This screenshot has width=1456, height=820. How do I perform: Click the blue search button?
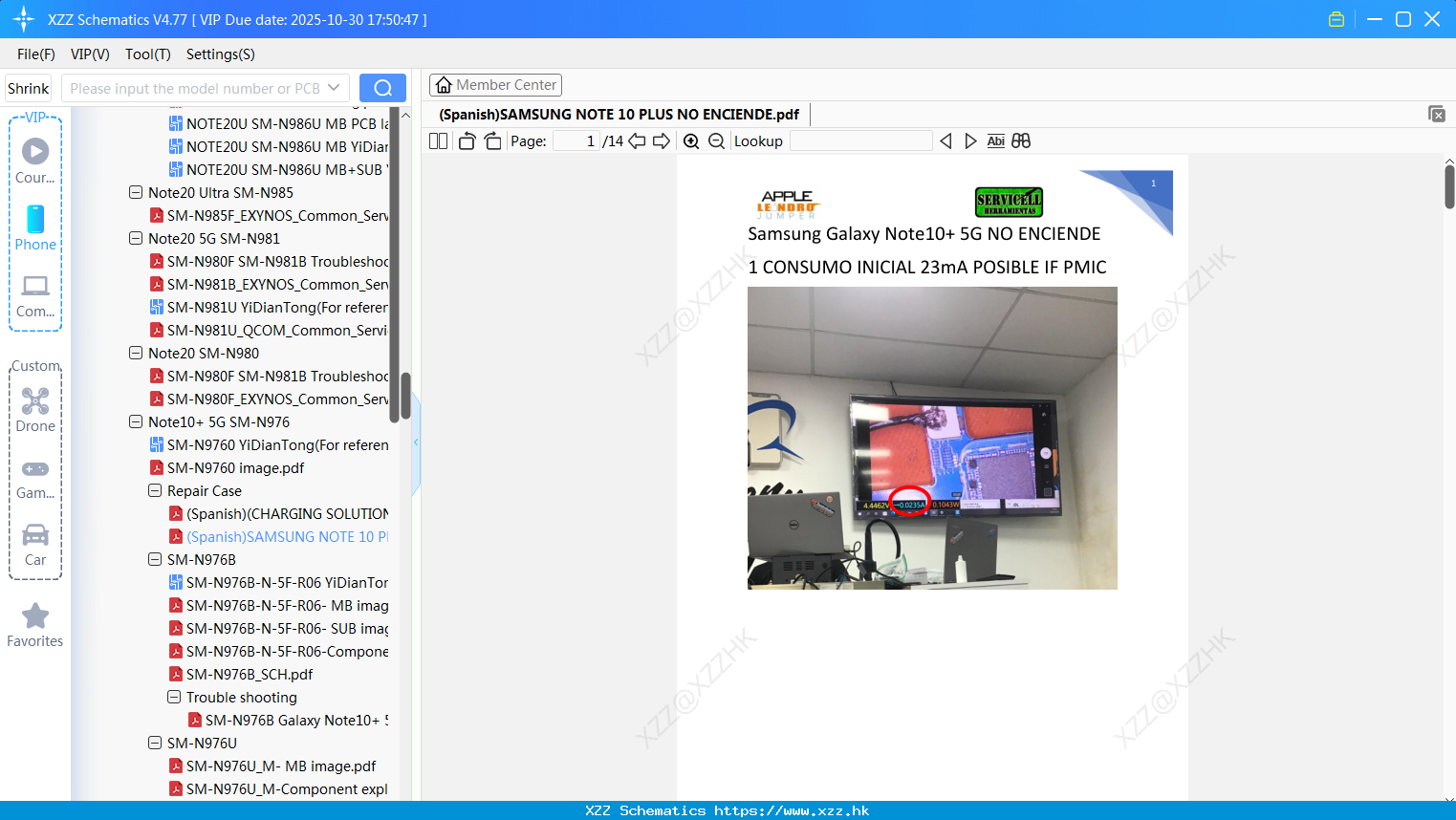(x=382, y=88)
